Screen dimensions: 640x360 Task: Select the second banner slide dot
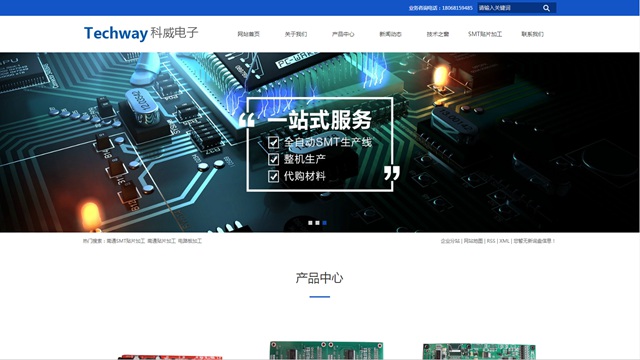point(317,223)
